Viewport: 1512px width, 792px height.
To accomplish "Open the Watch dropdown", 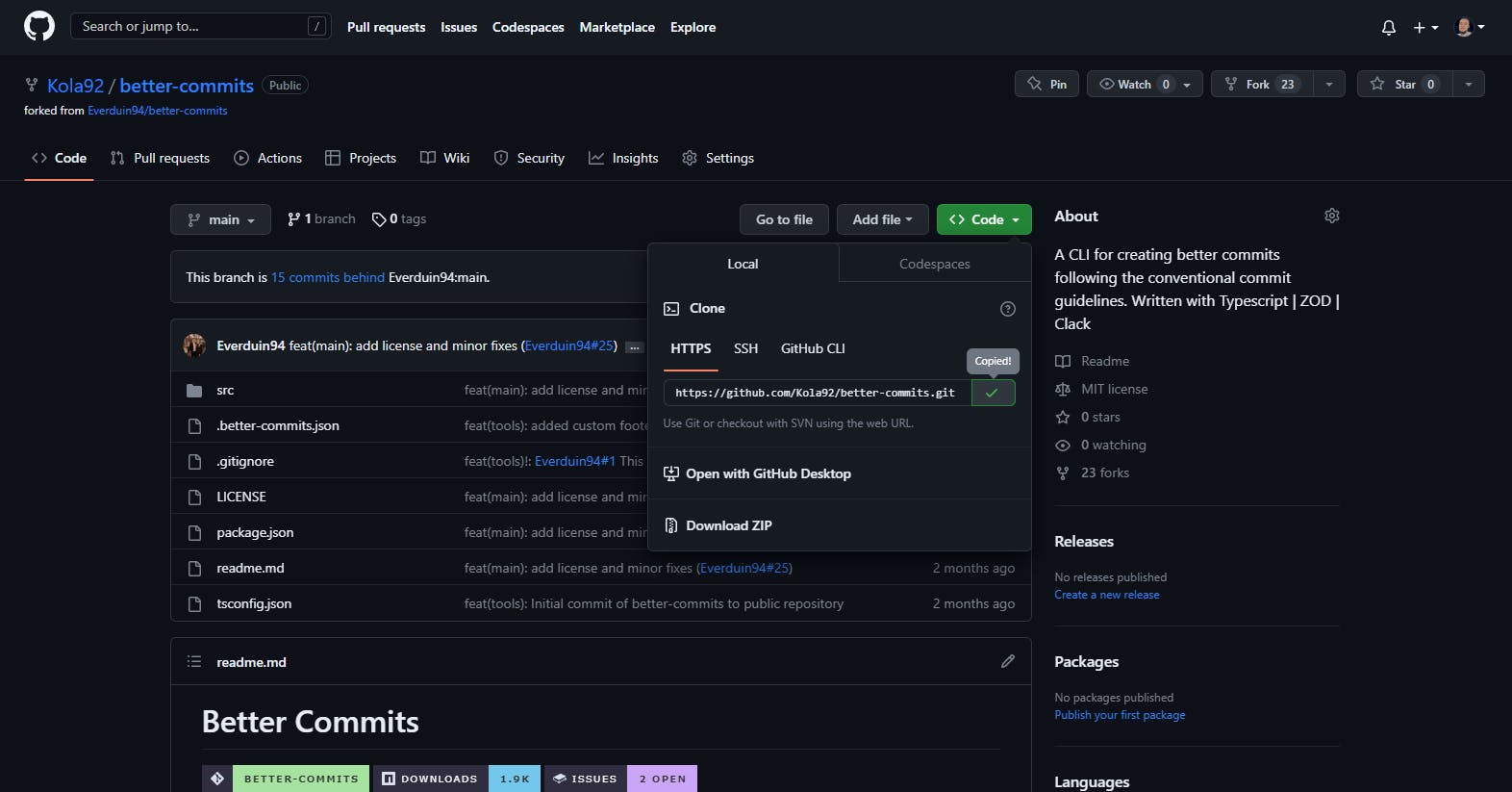I will [x=1145, y=84].
